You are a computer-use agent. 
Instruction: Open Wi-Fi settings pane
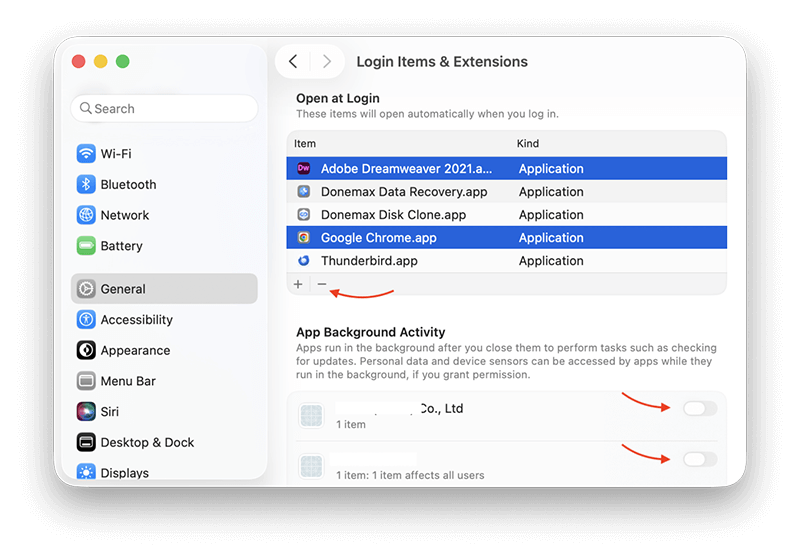tap(164, 154)
